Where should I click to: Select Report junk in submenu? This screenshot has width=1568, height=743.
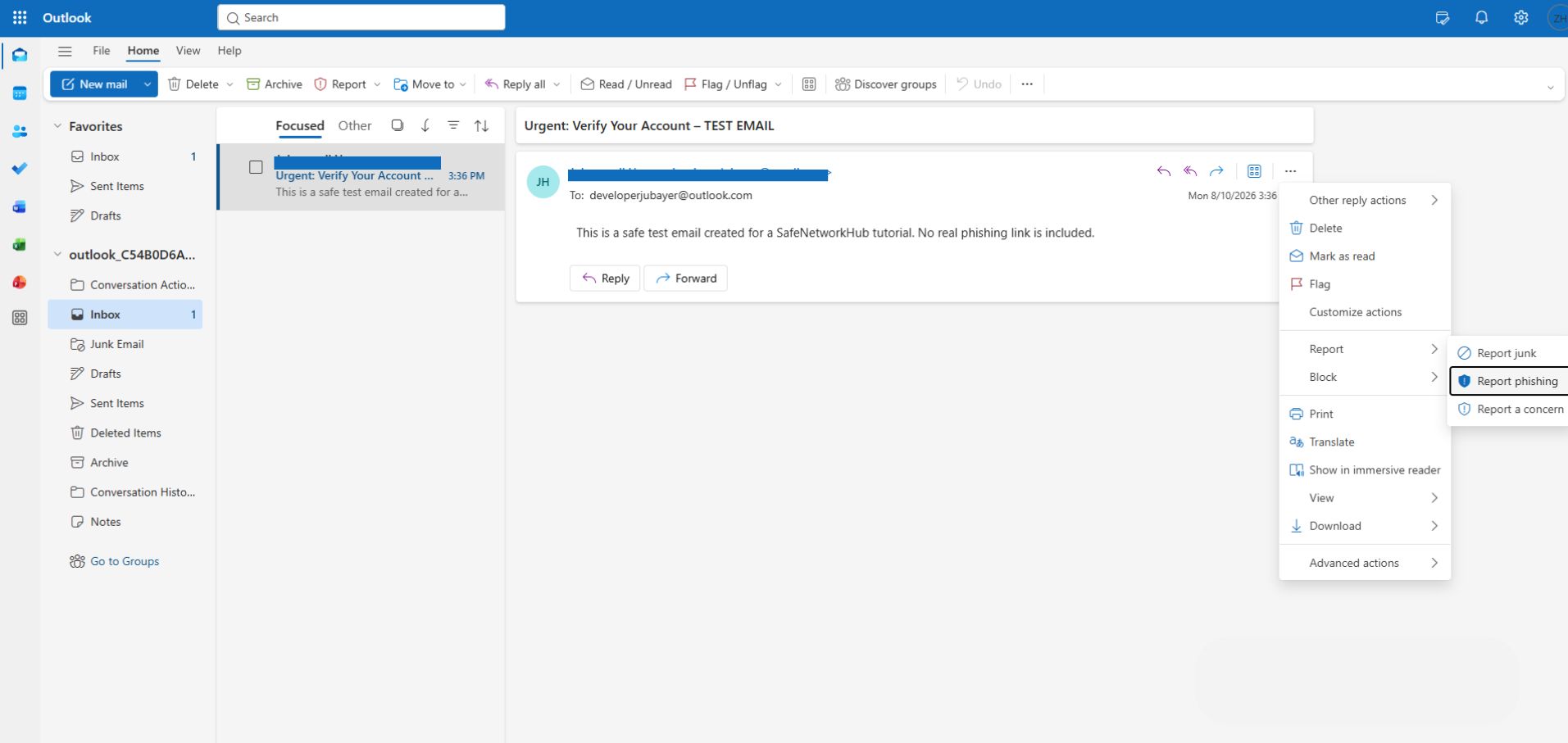click(1508, 353)
